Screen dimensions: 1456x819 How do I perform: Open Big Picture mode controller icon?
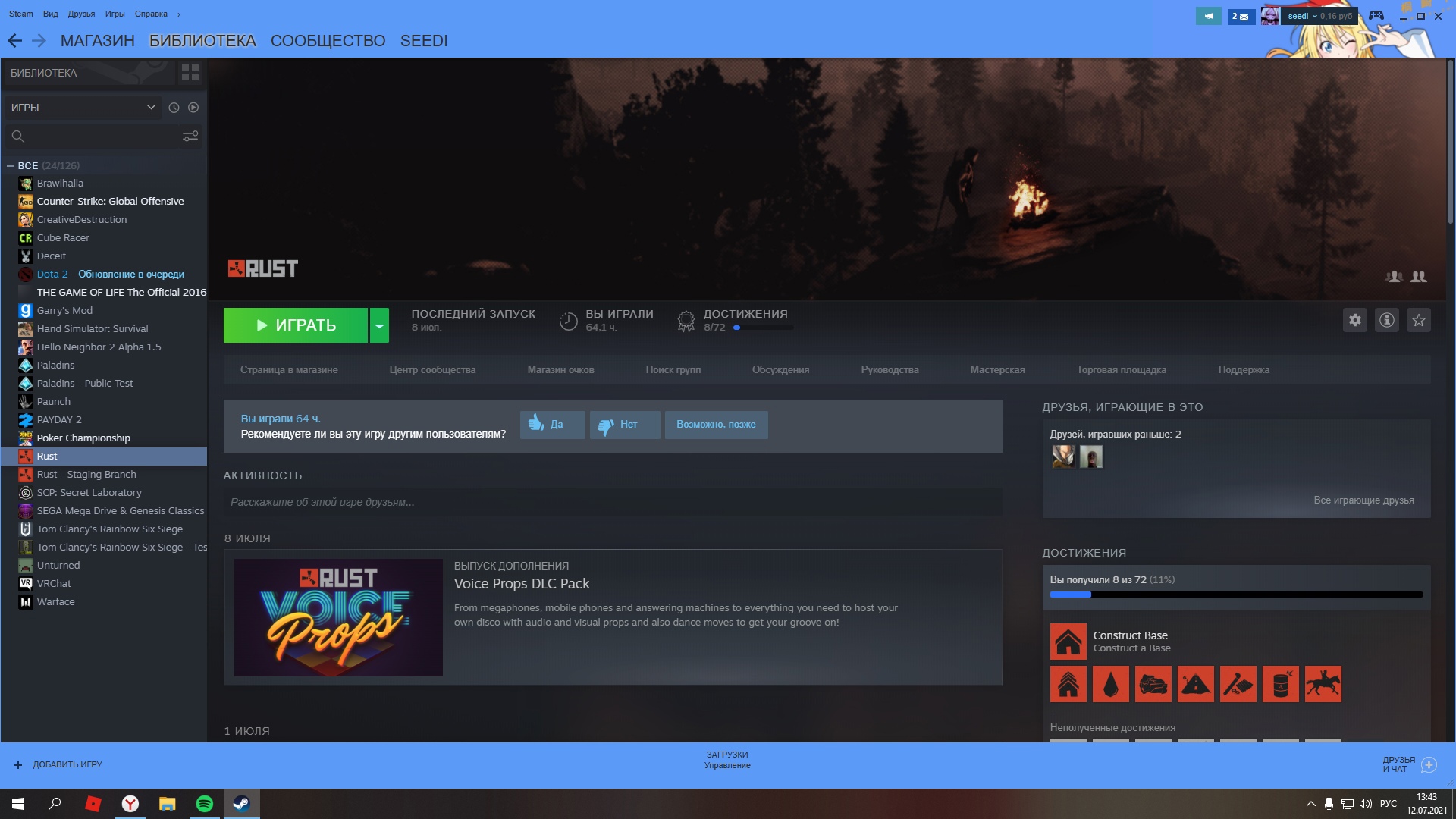pos(1376,16)
